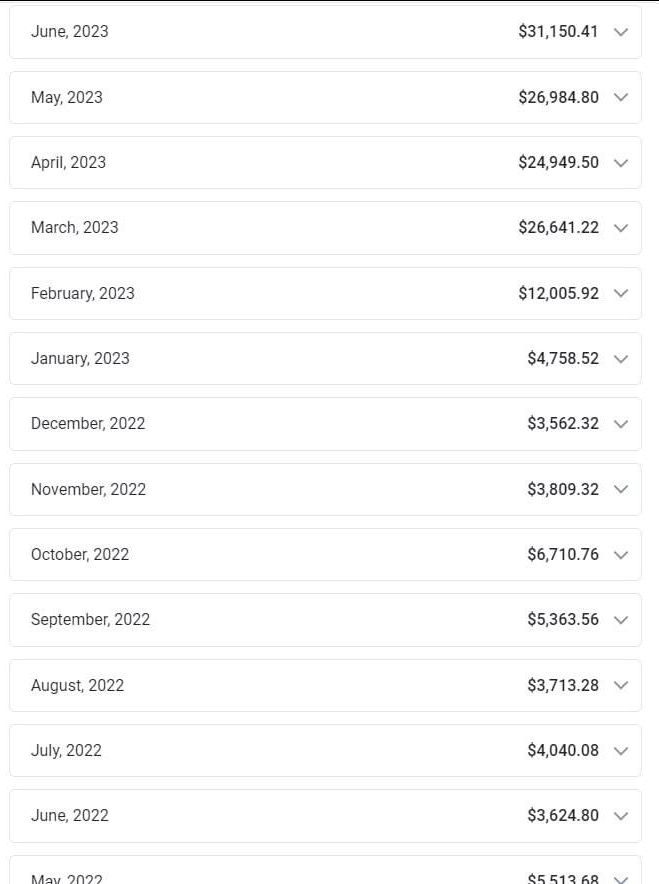Open the March, 2023 chevron arrow
Viewport: 659px width, 884px height.
pos(621,228)
